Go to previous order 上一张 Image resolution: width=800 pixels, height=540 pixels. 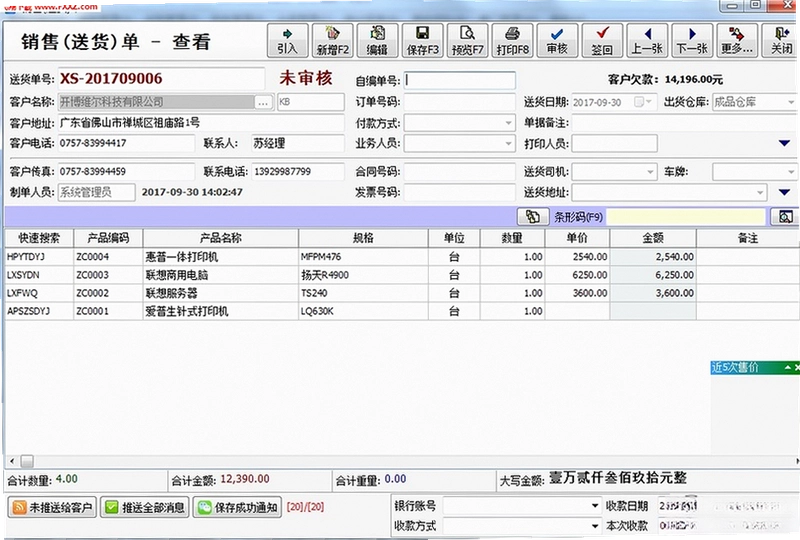[x=647, y=40]
